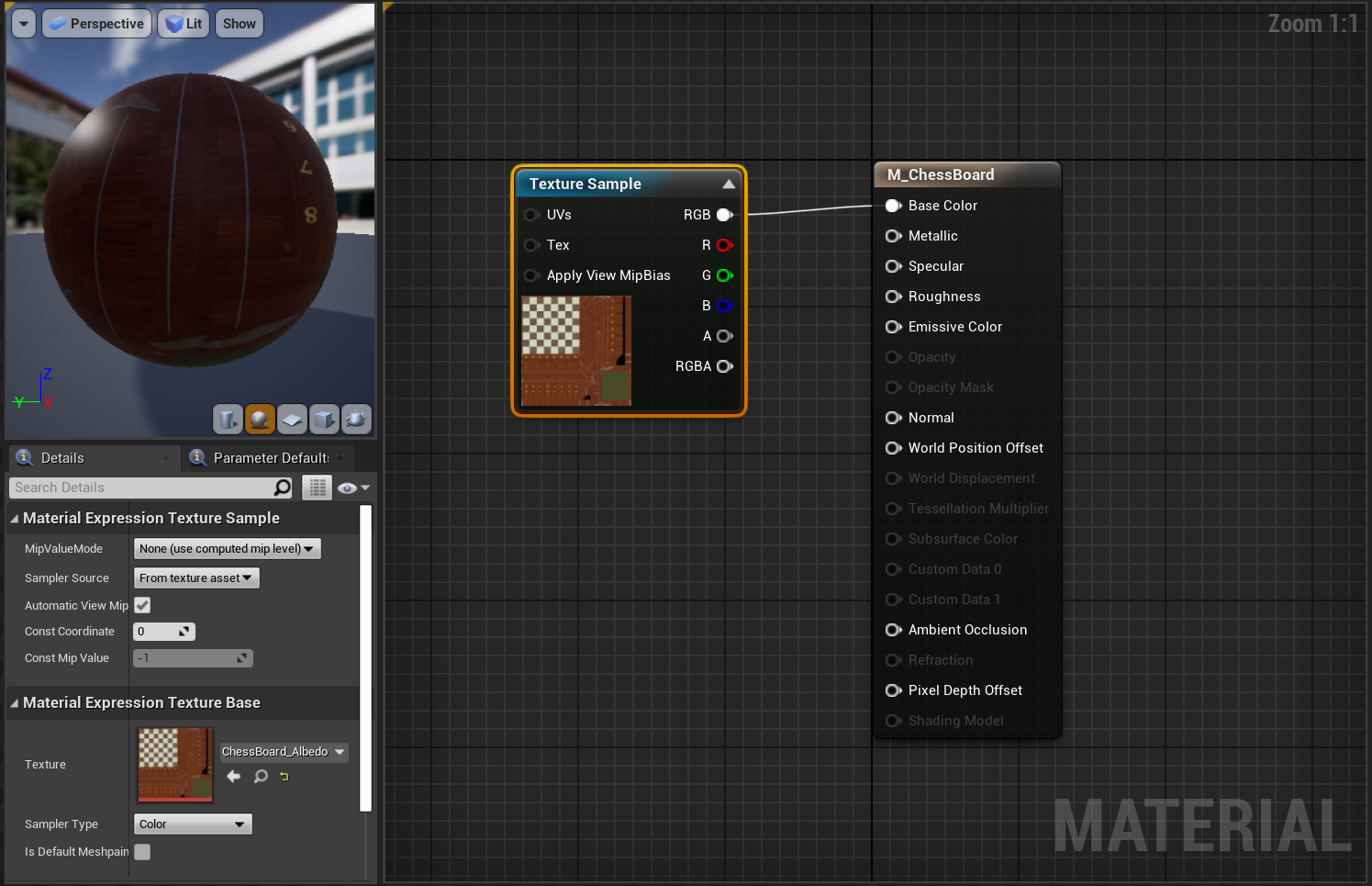Select the M_ChessBoard result node title
Screen dimensions: 1372x886
941,174
